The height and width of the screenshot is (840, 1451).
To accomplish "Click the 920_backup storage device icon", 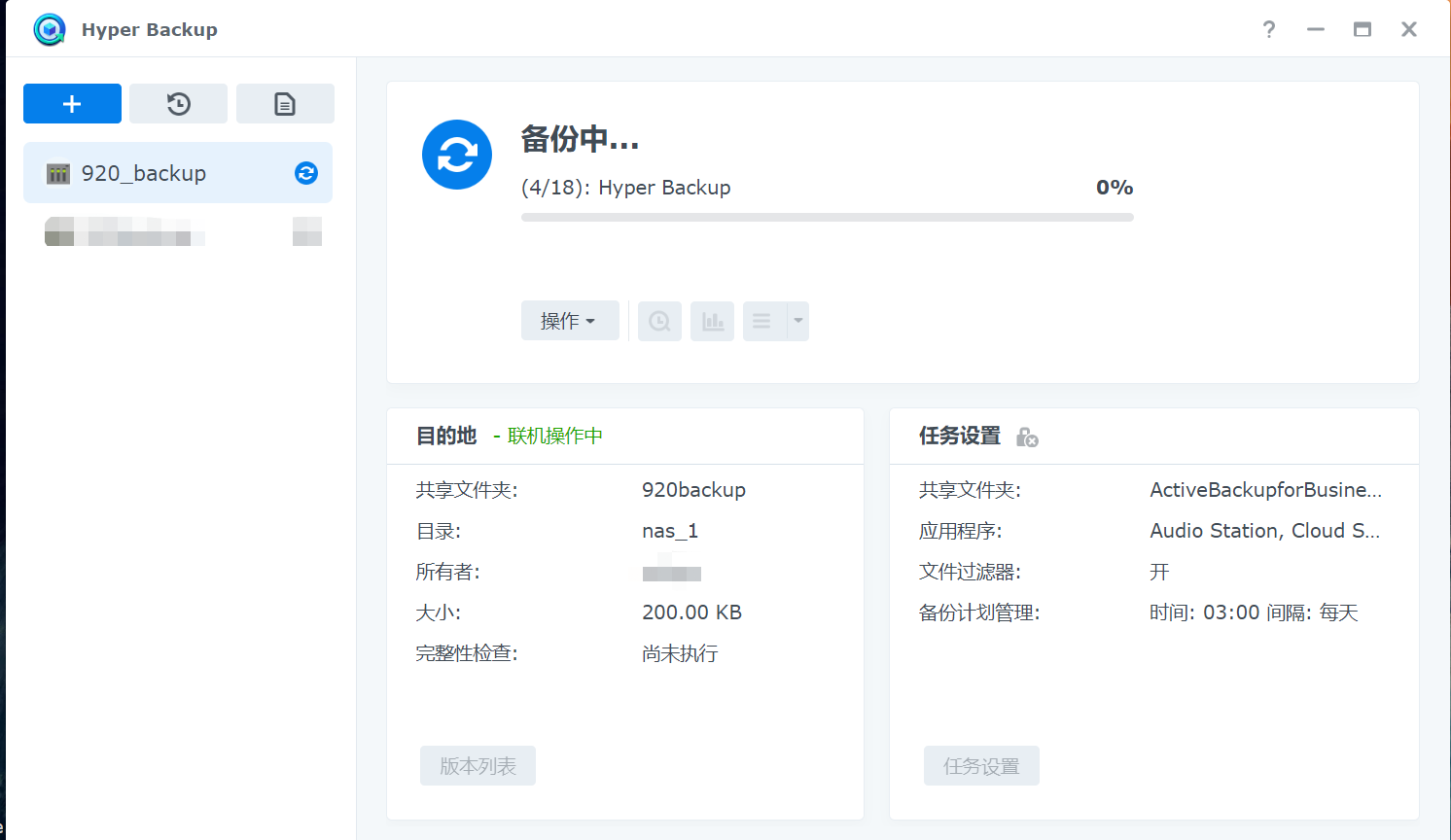I will click(58, 174).
